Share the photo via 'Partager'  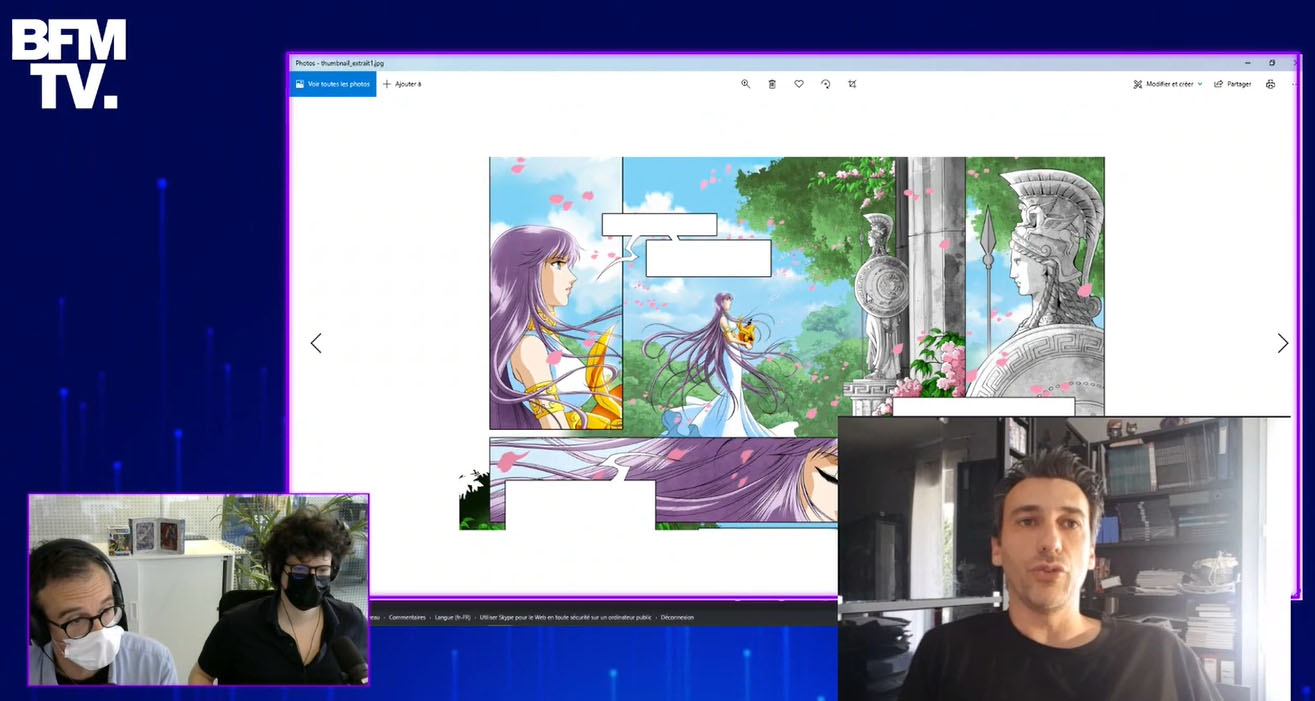(1233, 84)
